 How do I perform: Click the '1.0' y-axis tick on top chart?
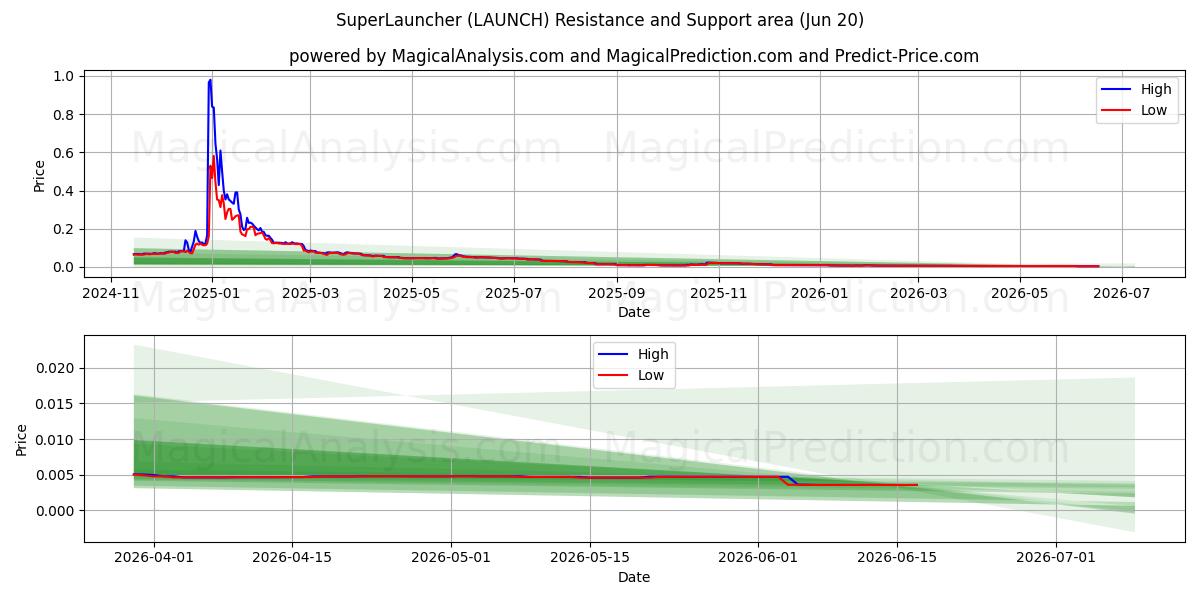pyautogui.click(x=63, y=77)
